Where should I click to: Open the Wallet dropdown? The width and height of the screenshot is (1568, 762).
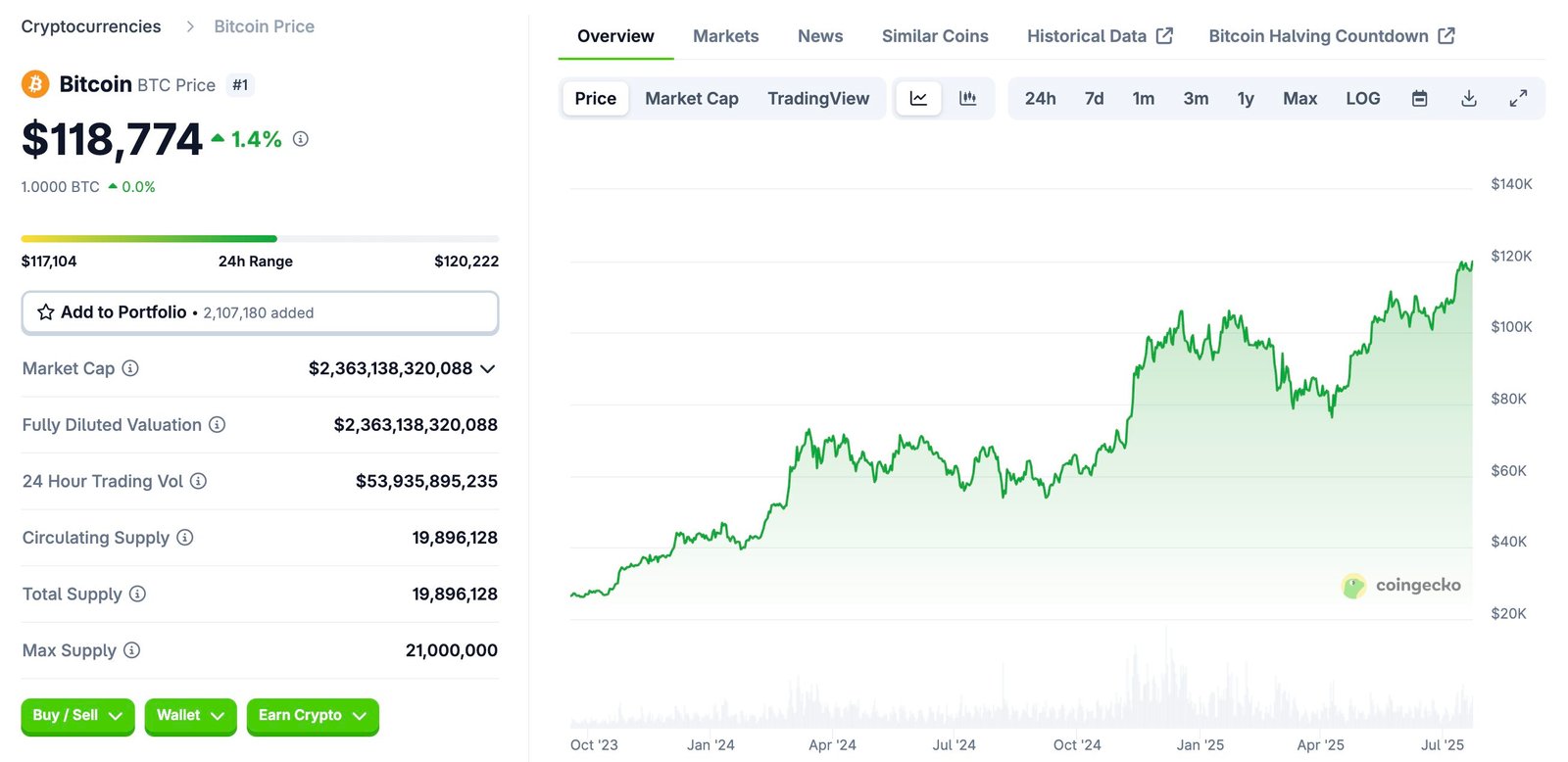click(190, 716)
